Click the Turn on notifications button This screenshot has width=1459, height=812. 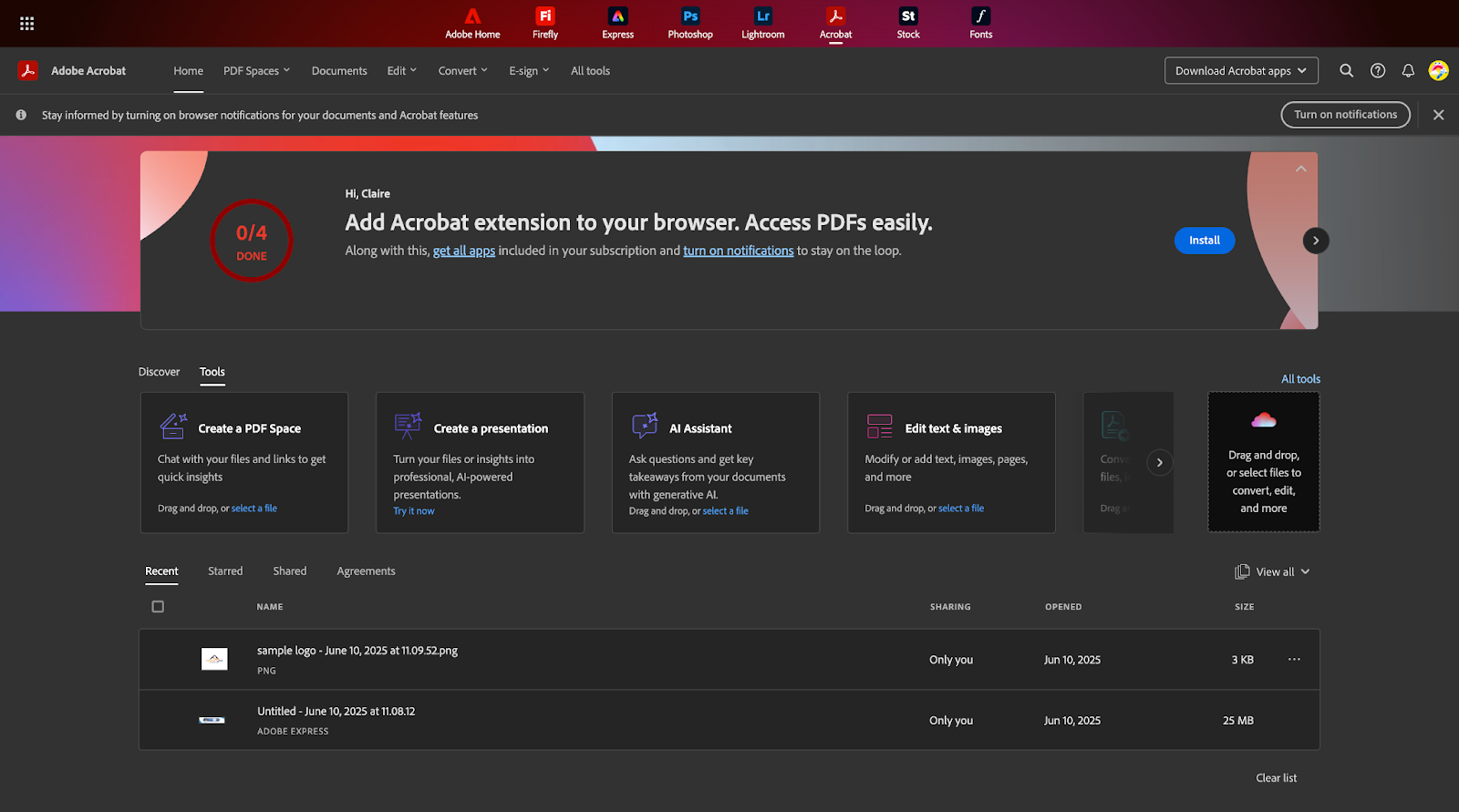tap(1345, 115)
